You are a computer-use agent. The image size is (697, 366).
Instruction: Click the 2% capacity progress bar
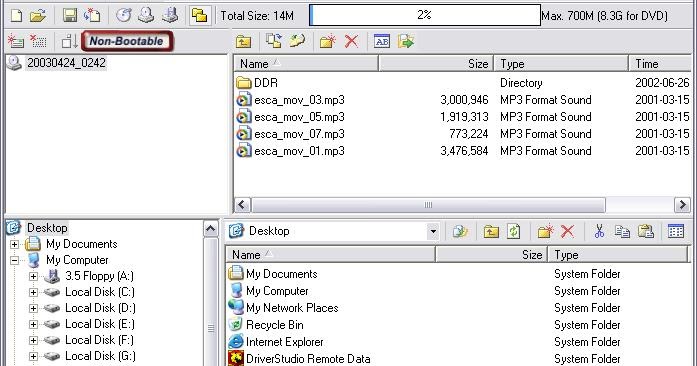pyautogui.click(x=425, y=15)
